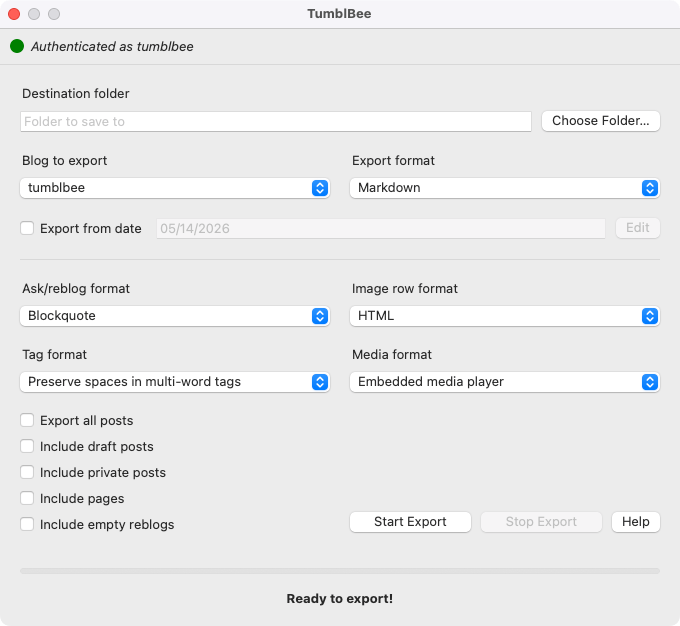Close the TumblBee window with red button

(x=14, y=14)
